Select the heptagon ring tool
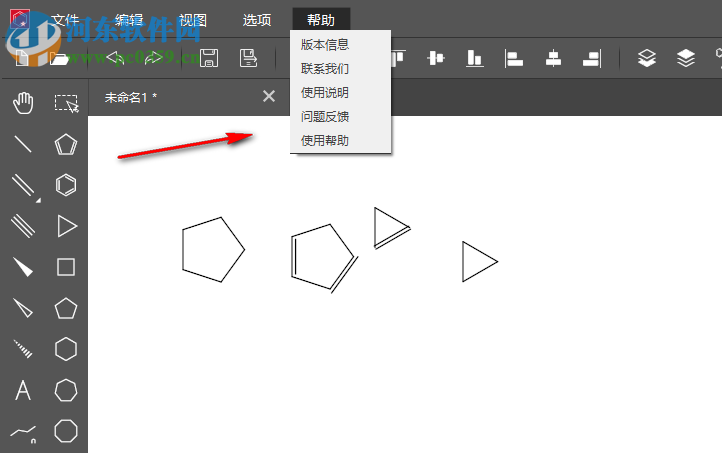This screenshot has width=722, height=453. (66, 390)
